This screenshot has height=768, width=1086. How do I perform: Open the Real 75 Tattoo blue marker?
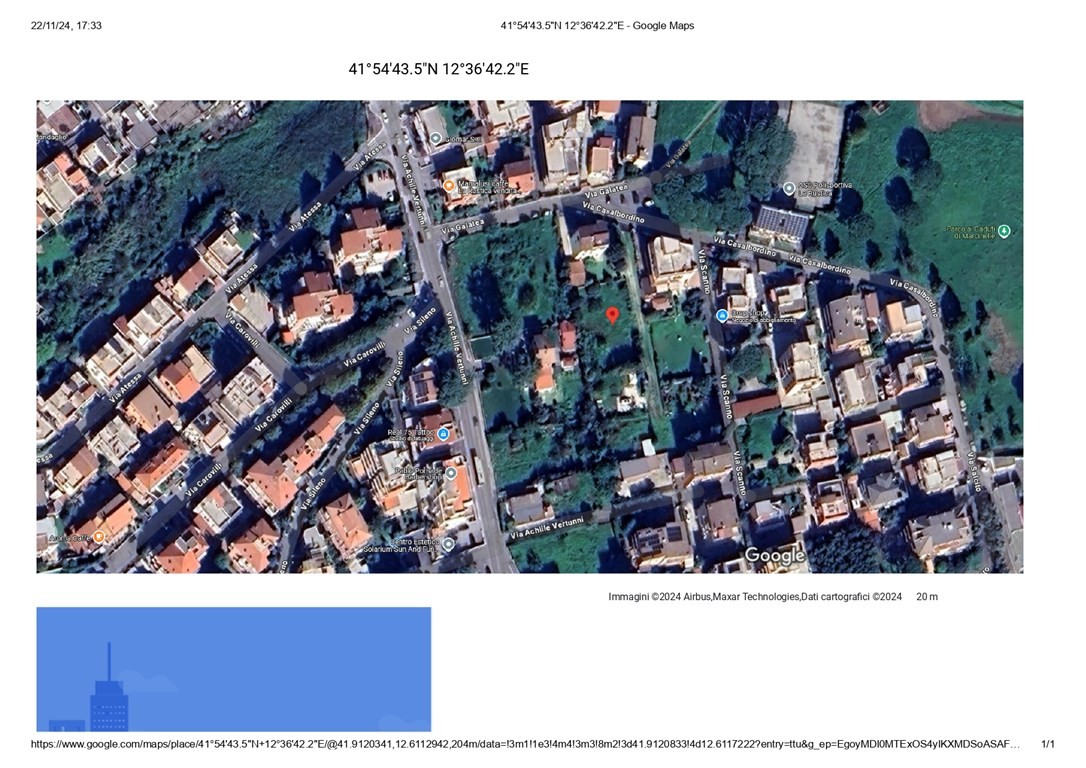[443, 434]
